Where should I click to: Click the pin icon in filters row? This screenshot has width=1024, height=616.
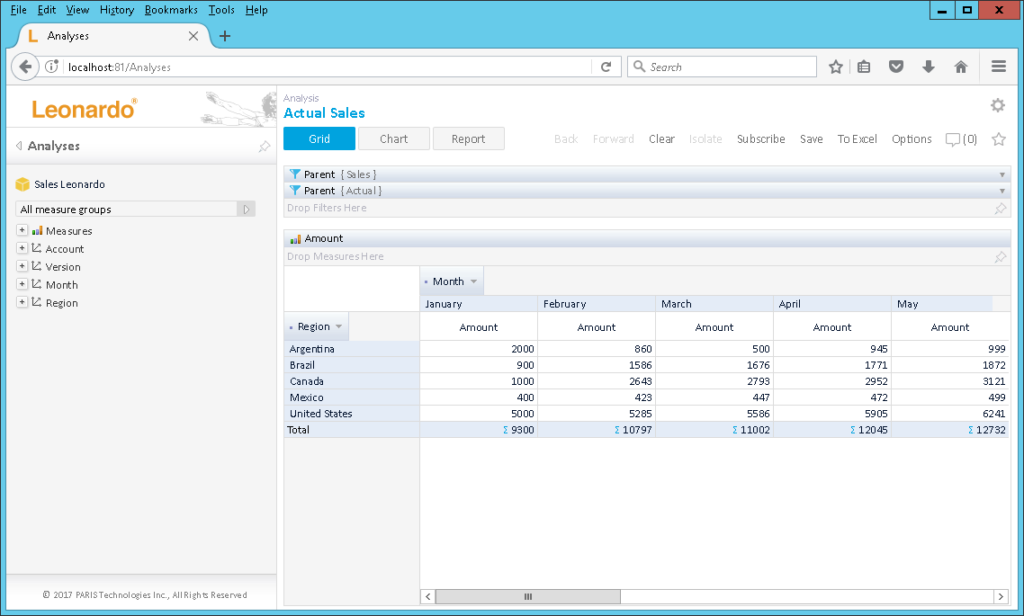coord(1000,209)
